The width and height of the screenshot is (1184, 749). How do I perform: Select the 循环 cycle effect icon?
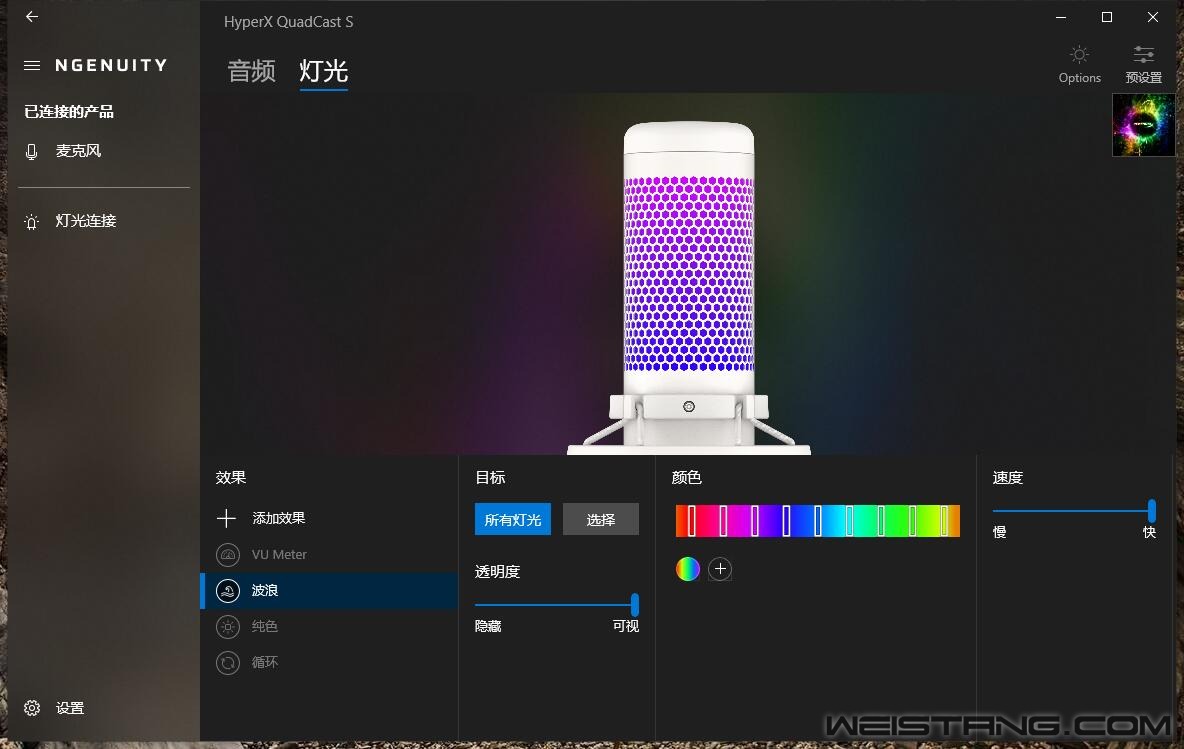228,663
